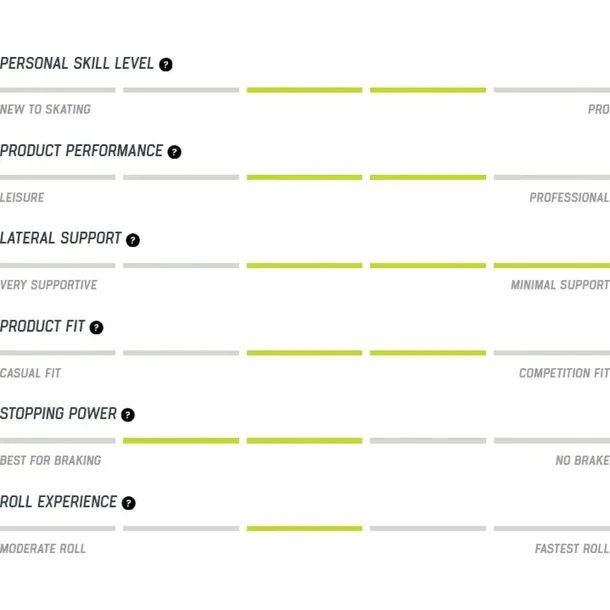Click first green segment of Personal Skill Level

click(304, 90)
